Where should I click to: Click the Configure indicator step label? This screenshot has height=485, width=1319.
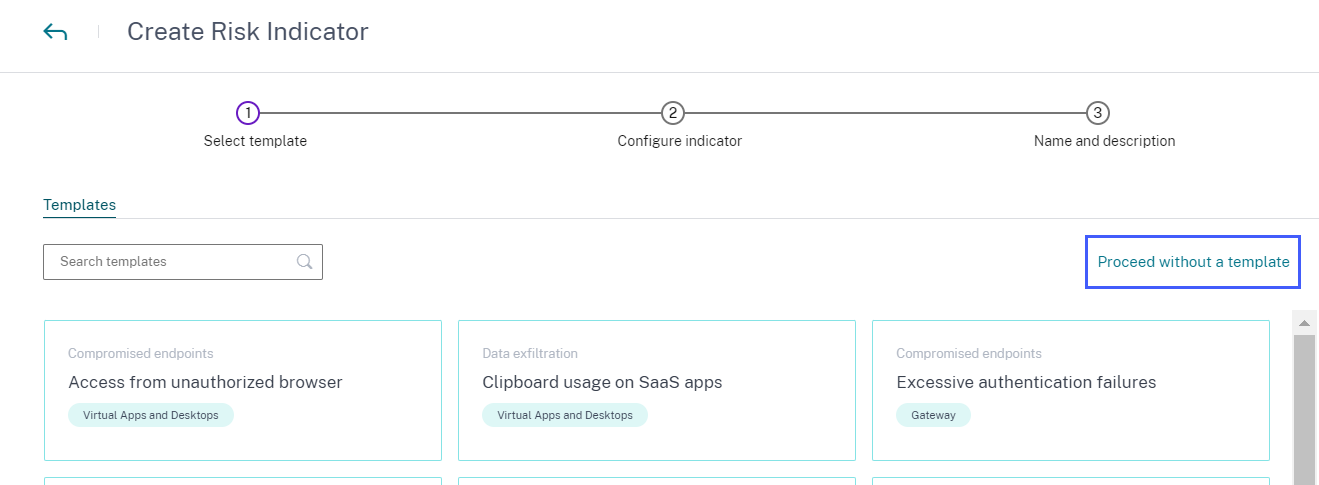click(680, 141)
